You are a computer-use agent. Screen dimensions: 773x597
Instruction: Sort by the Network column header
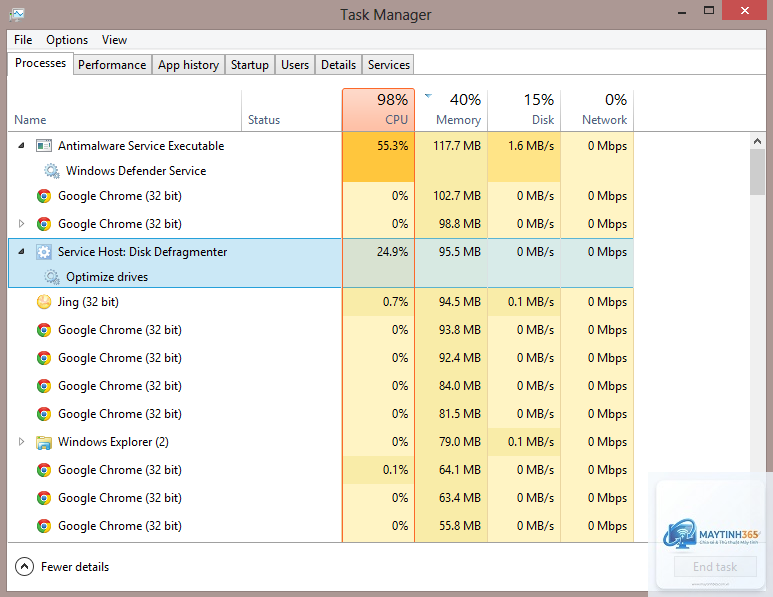[x=597, y=110]
